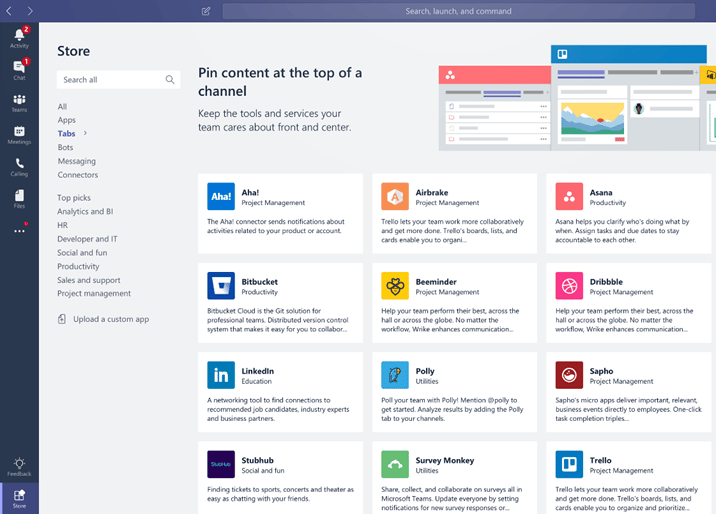Open the Top picks category

click(x=74, y=198)
